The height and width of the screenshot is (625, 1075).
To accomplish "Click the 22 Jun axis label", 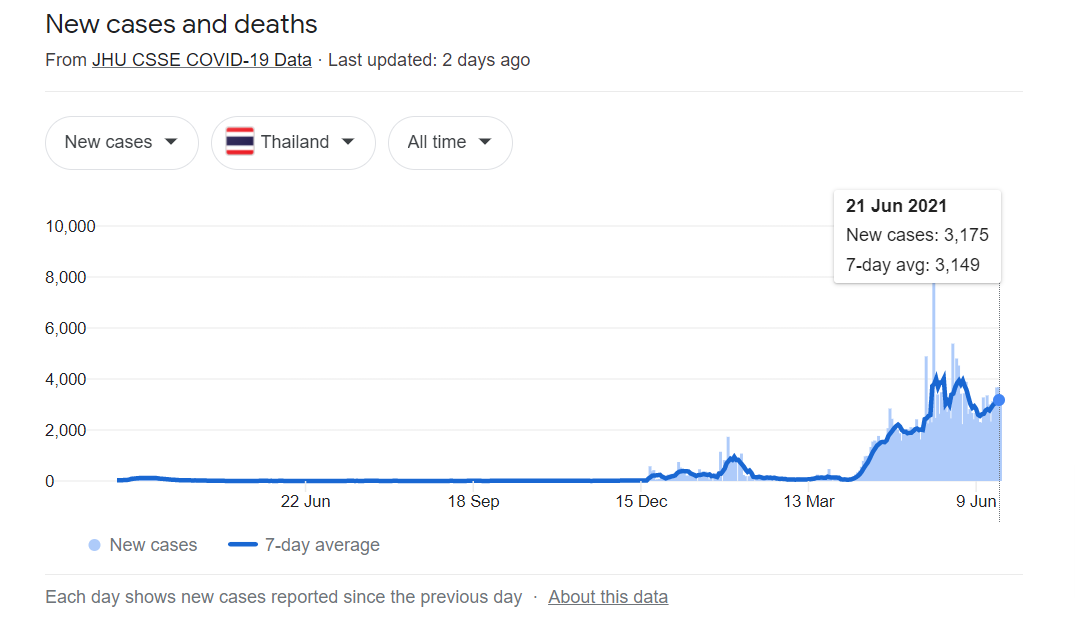I will tap(306, 502).
